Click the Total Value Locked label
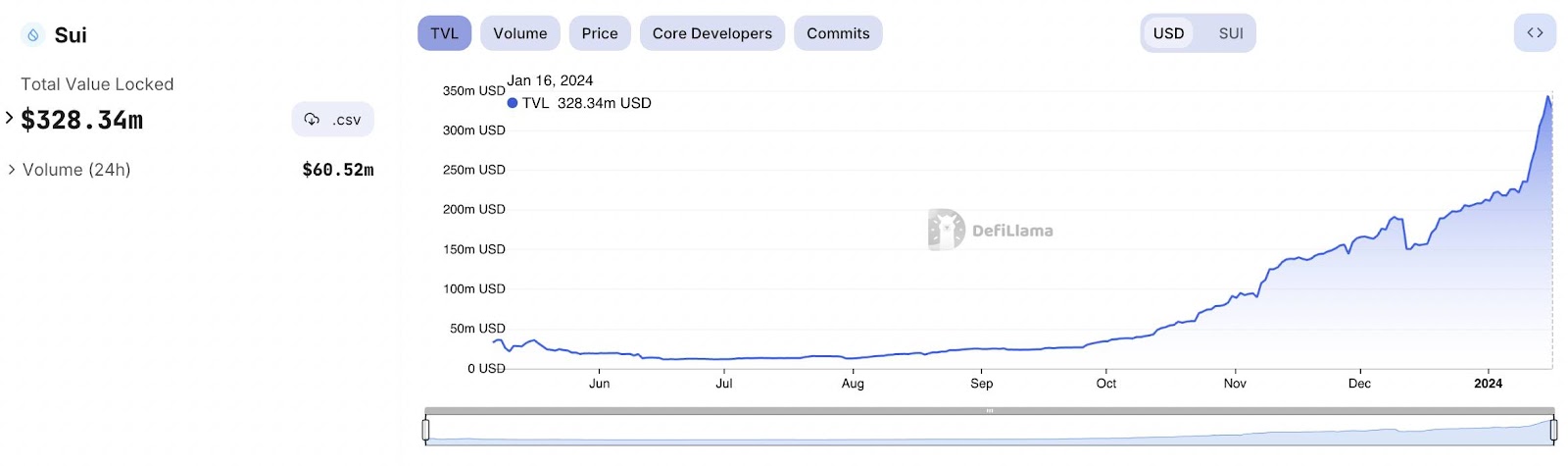The width and height of the screenshot is (1568, 466). 97,84
